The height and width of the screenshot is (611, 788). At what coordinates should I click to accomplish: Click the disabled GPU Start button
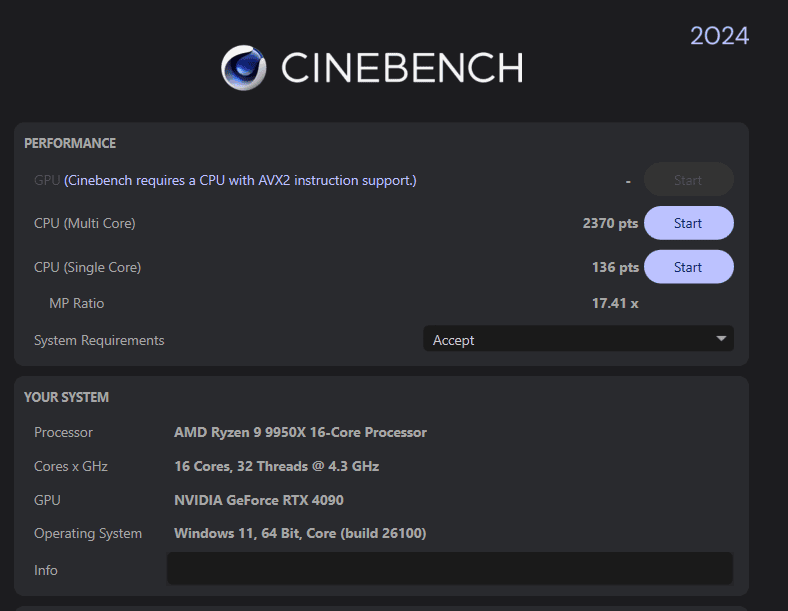[688, 179]
